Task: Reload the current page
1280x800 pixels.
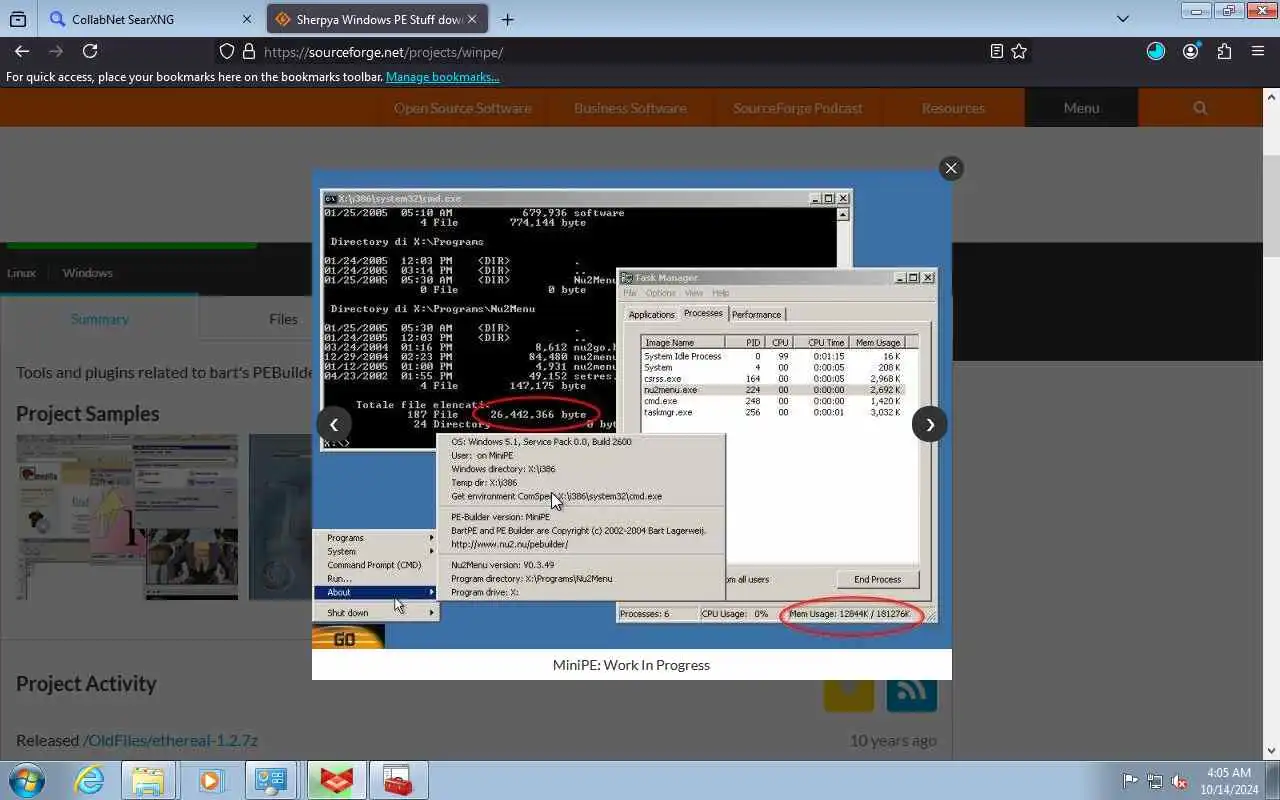Action: 90,51
